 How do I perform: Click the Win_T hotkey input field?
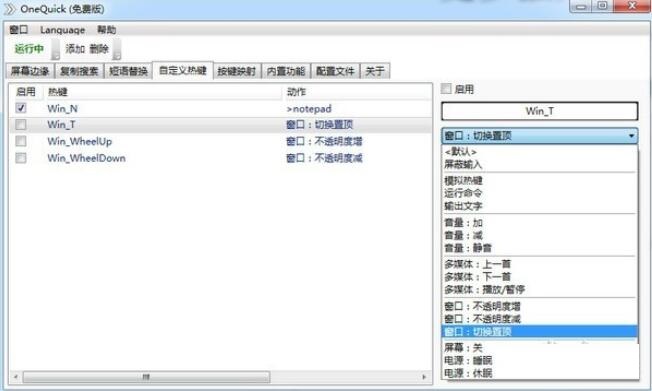coord(539,111)
